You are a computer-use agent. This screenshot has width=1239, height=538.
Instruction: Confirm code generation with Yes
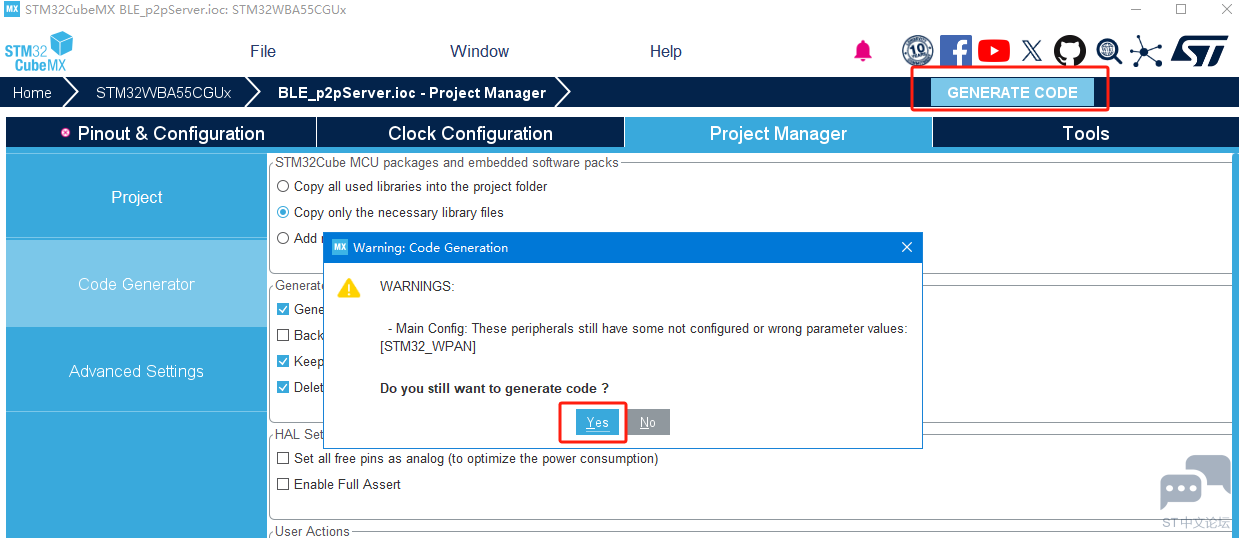[597, 422]
